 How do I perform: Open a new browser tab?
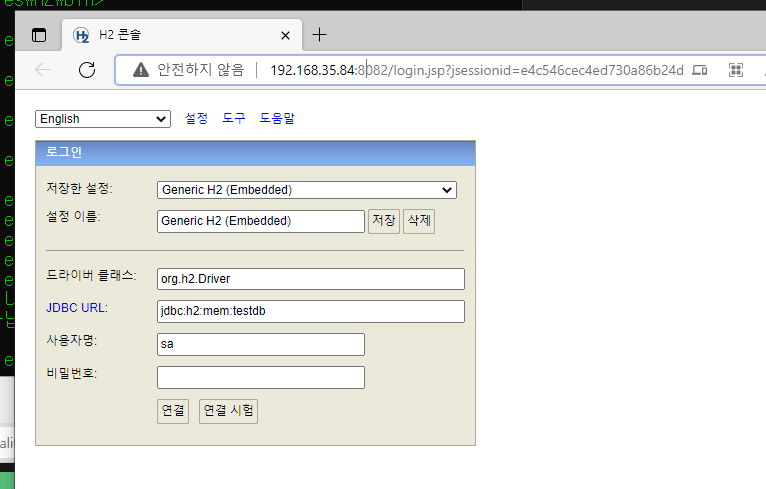(320, 35)
